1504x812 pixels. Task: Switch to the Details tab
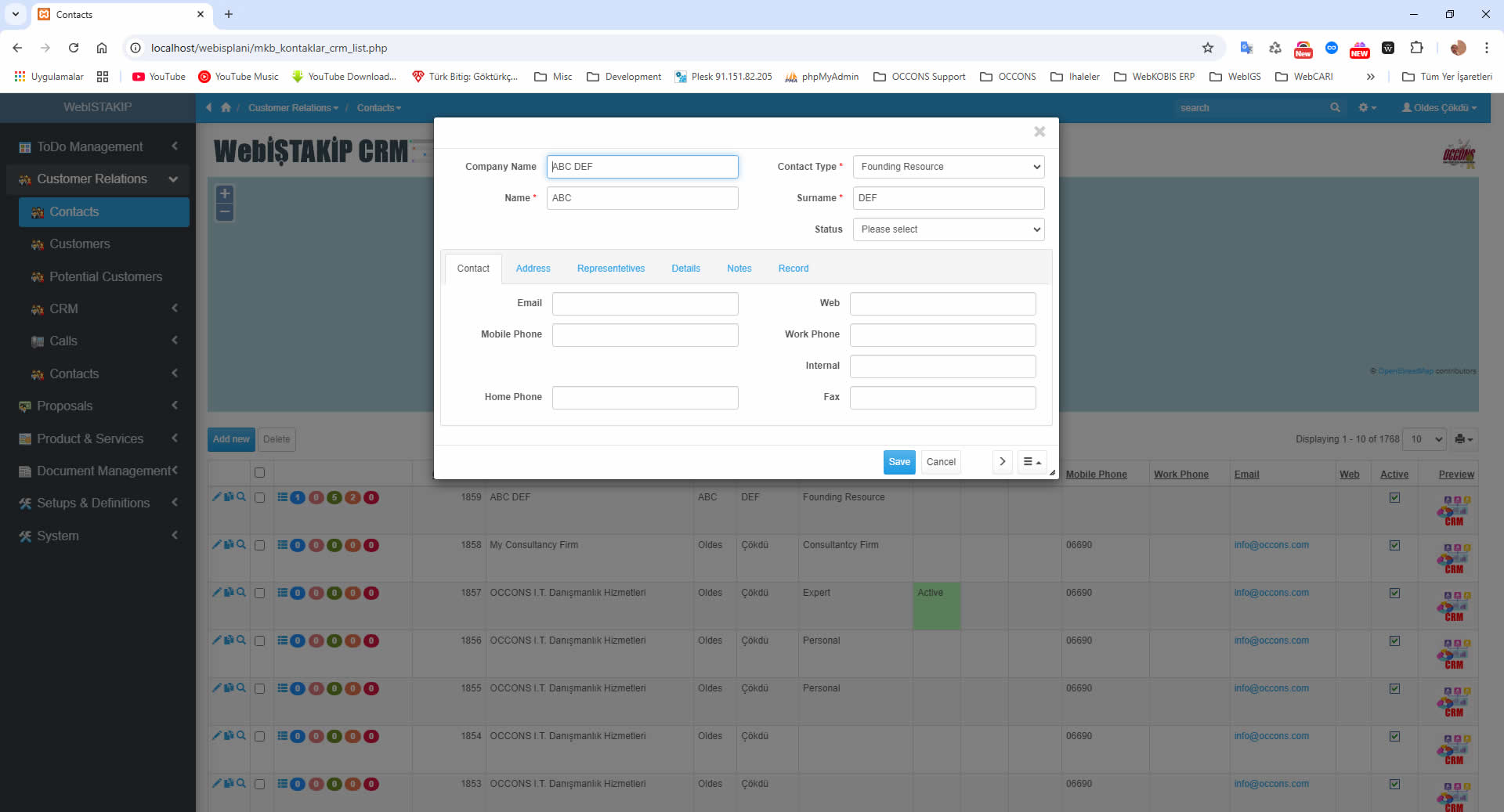click(685, 269)
